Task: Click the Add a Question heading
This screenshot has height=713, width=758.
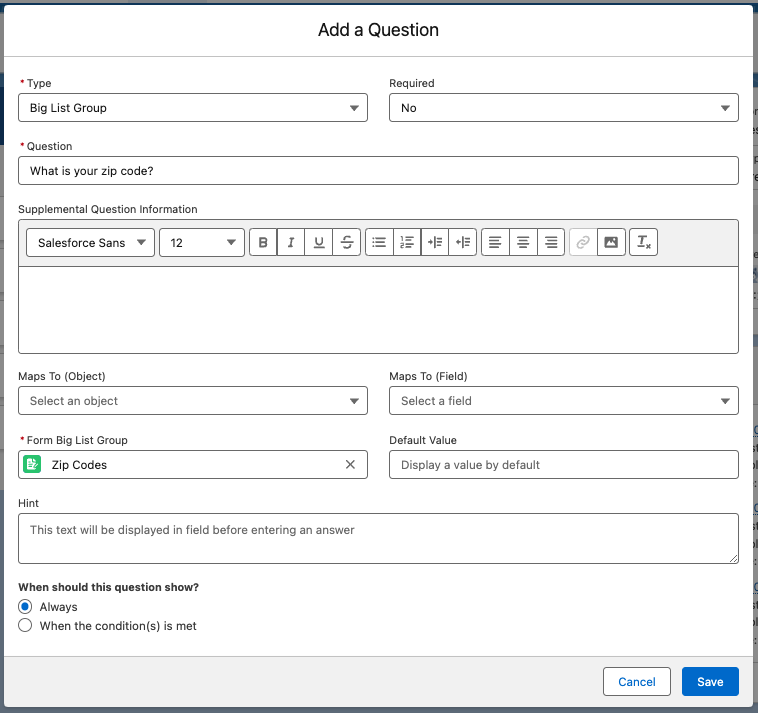Action: pyautogui.click(x=378, y=30)
